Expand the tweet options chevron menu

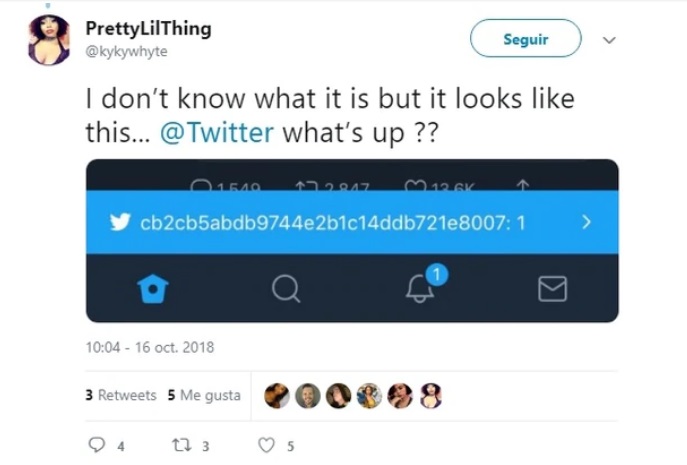(x=610, y=40)
